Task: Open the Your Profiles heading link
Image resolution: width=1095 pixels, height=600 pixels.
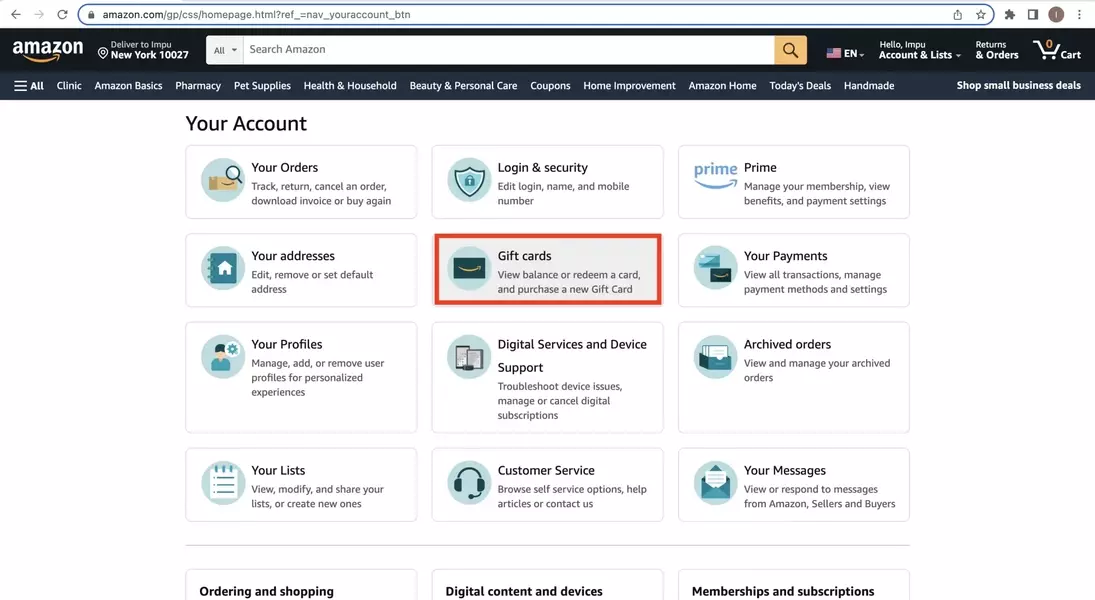Action: click(286, 344)
